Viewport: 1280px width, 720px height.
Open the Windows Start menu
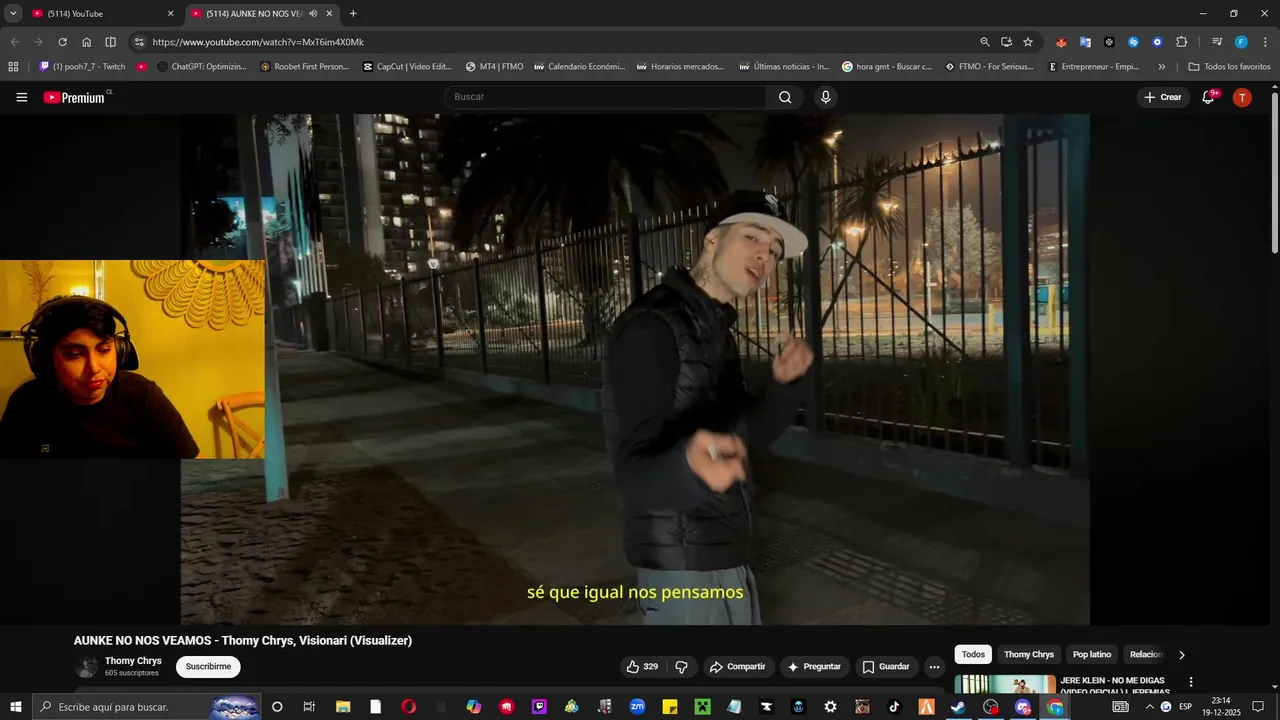click(16, 707)
